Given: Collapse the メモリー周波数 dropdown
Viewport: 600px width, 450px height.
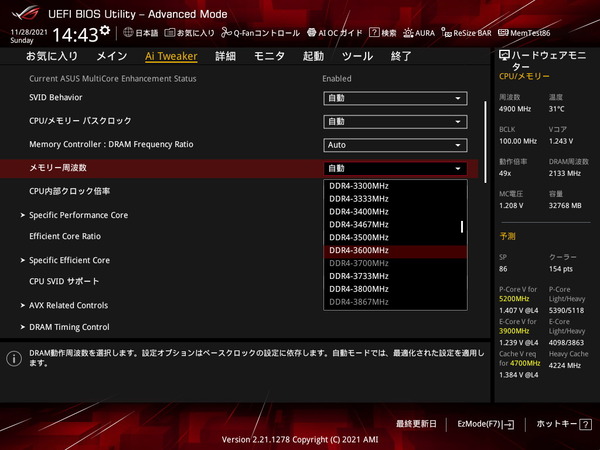Looking at the screenshot, I should pyautogui.click(x=395, y=168).
